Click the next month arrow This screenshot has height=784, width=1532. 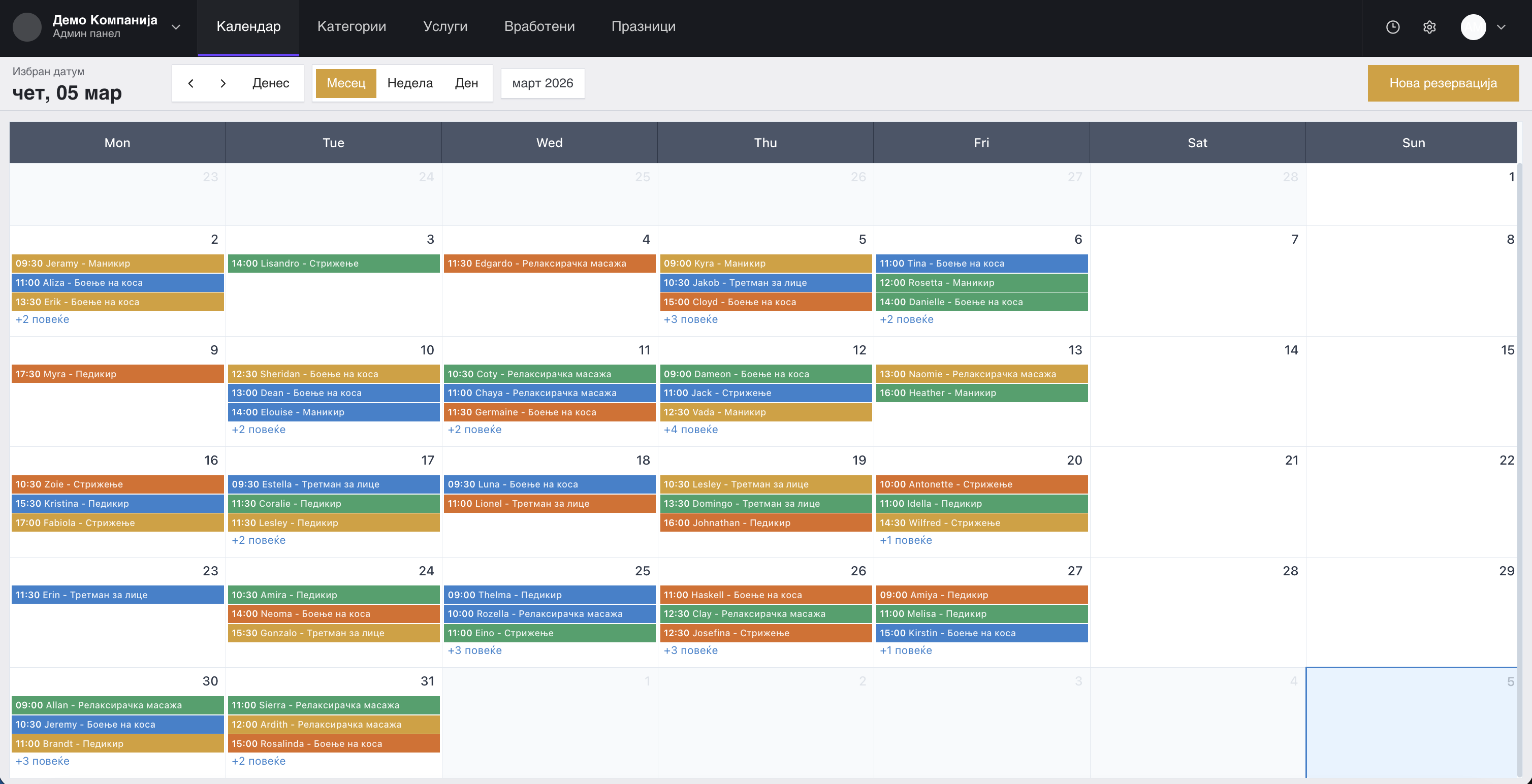[223, 83]
